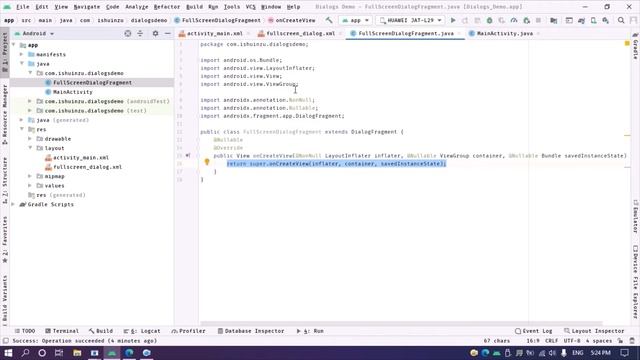The width and height of the screenshot is (640, 360).
Task: Open the Refactor menu
Action: (x=167, y=7)
